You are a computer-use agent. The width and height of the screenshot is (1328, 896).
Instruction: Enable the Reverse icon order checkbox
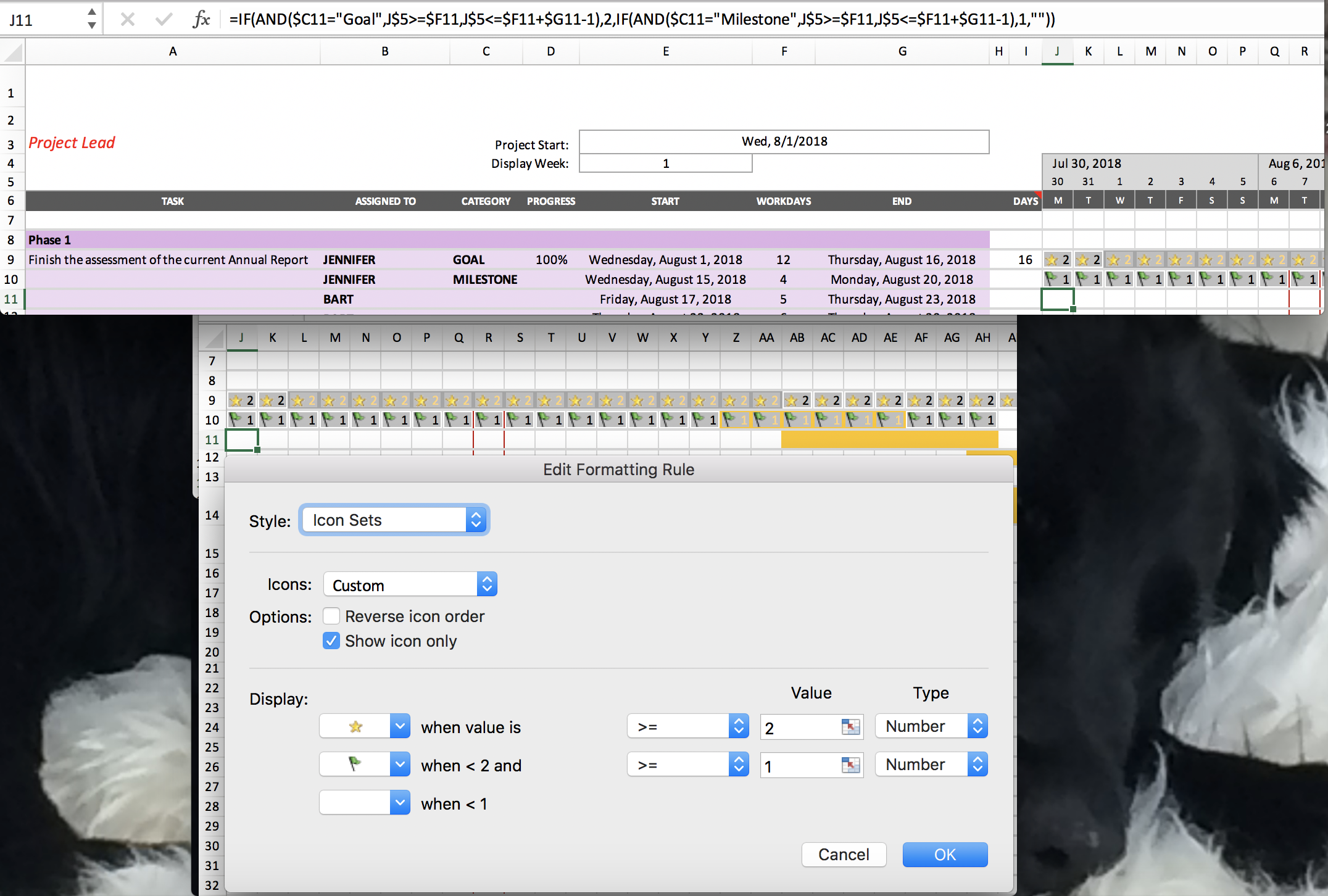tap(331, 616)
